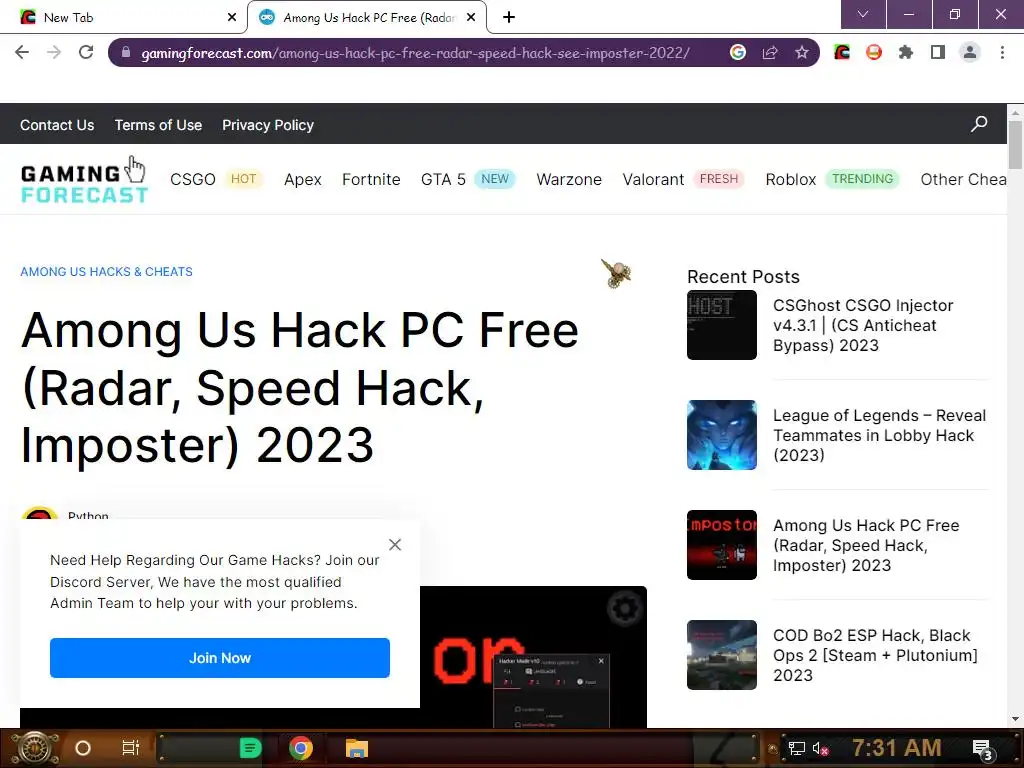Reload the current page

point(86,52)
